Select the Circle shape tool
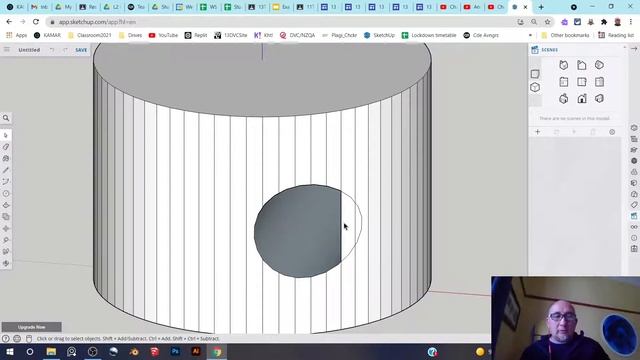This screenshot has height=360, width=640. (6, 193)
